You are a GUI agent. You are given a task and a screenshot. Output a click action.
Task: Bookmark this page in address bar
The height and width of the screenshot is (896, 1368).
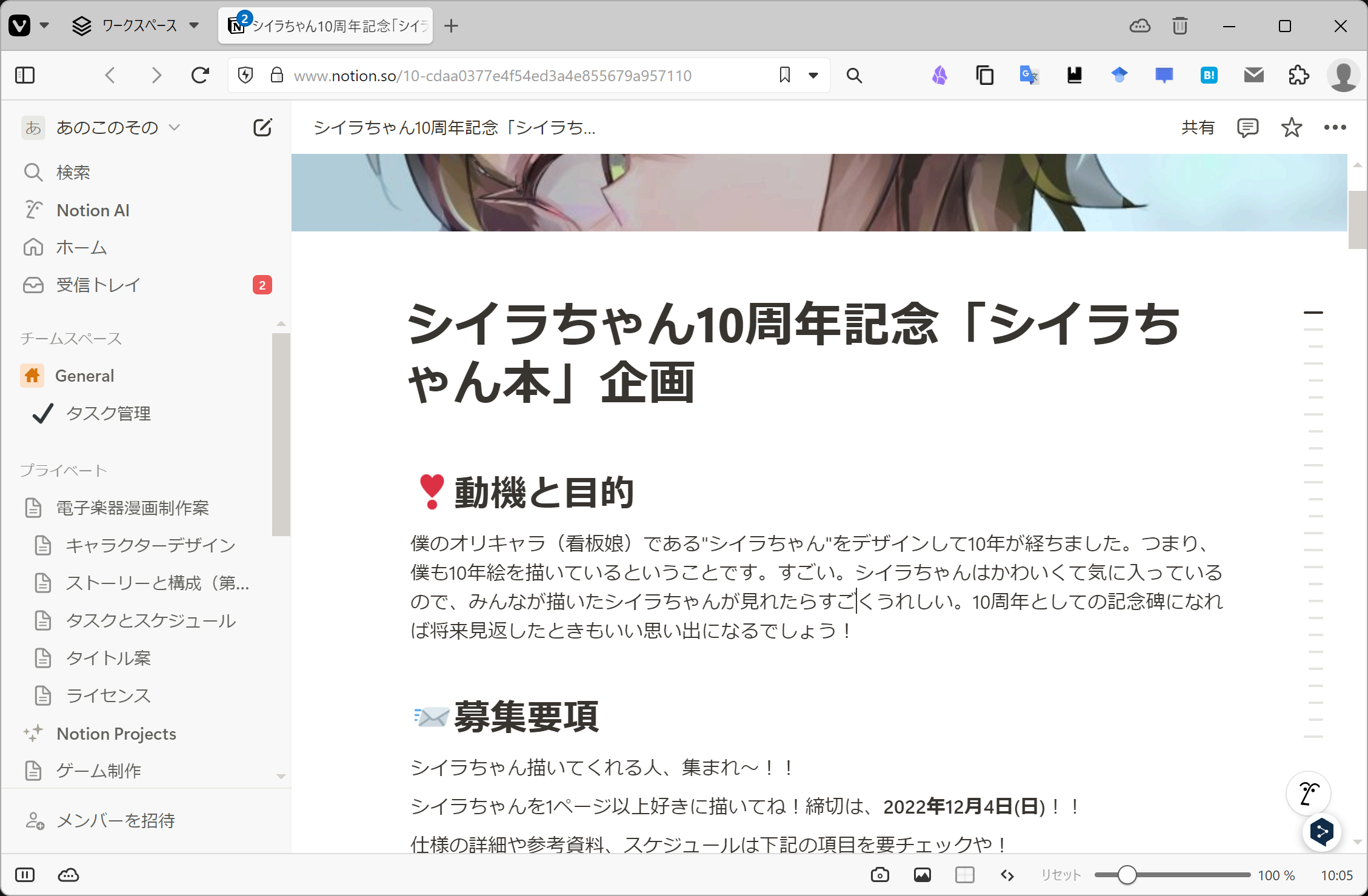[784, 75]
